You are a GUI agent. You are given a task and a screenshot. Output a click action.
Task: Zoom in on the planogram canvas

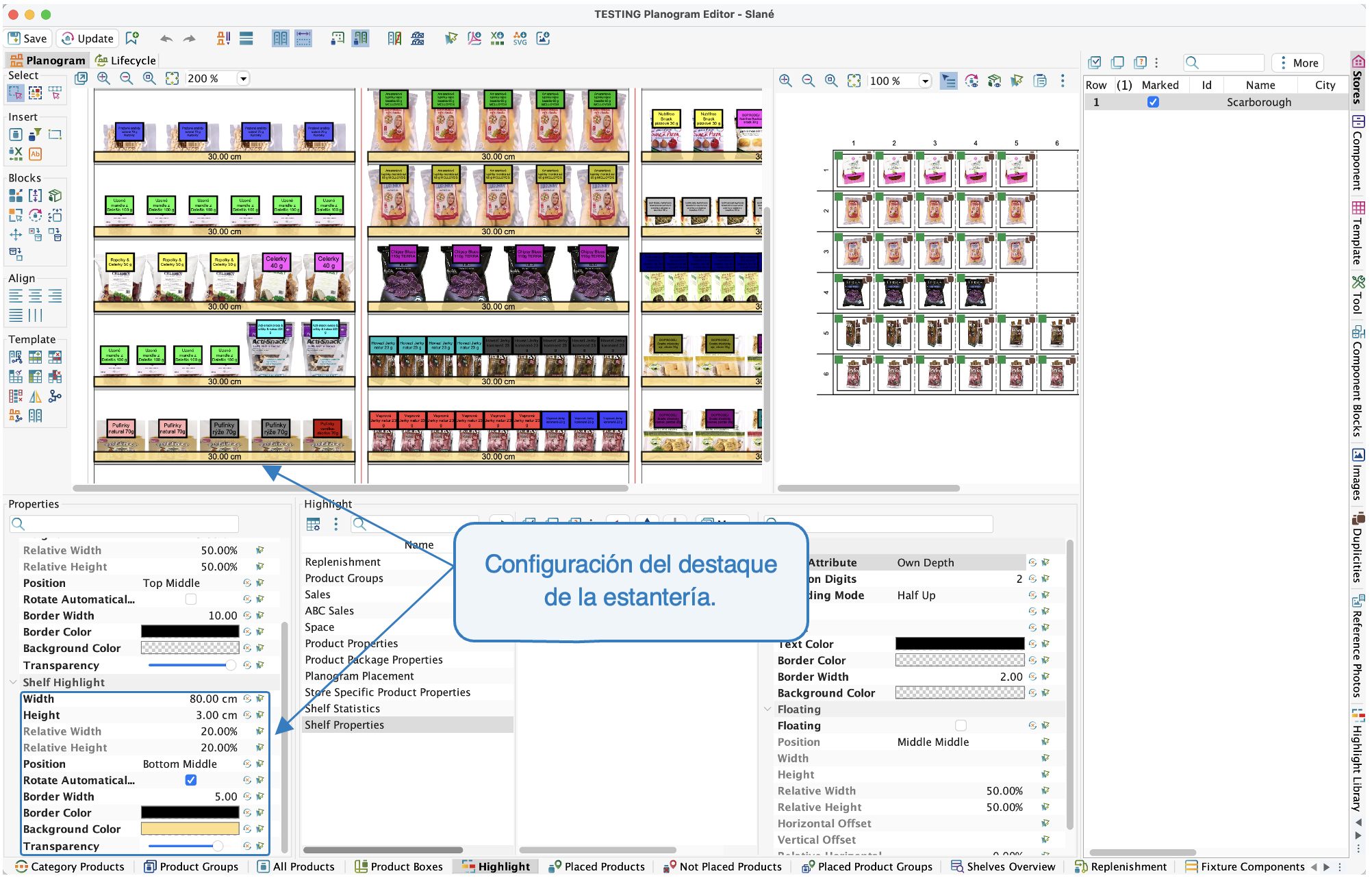point(103,79)
